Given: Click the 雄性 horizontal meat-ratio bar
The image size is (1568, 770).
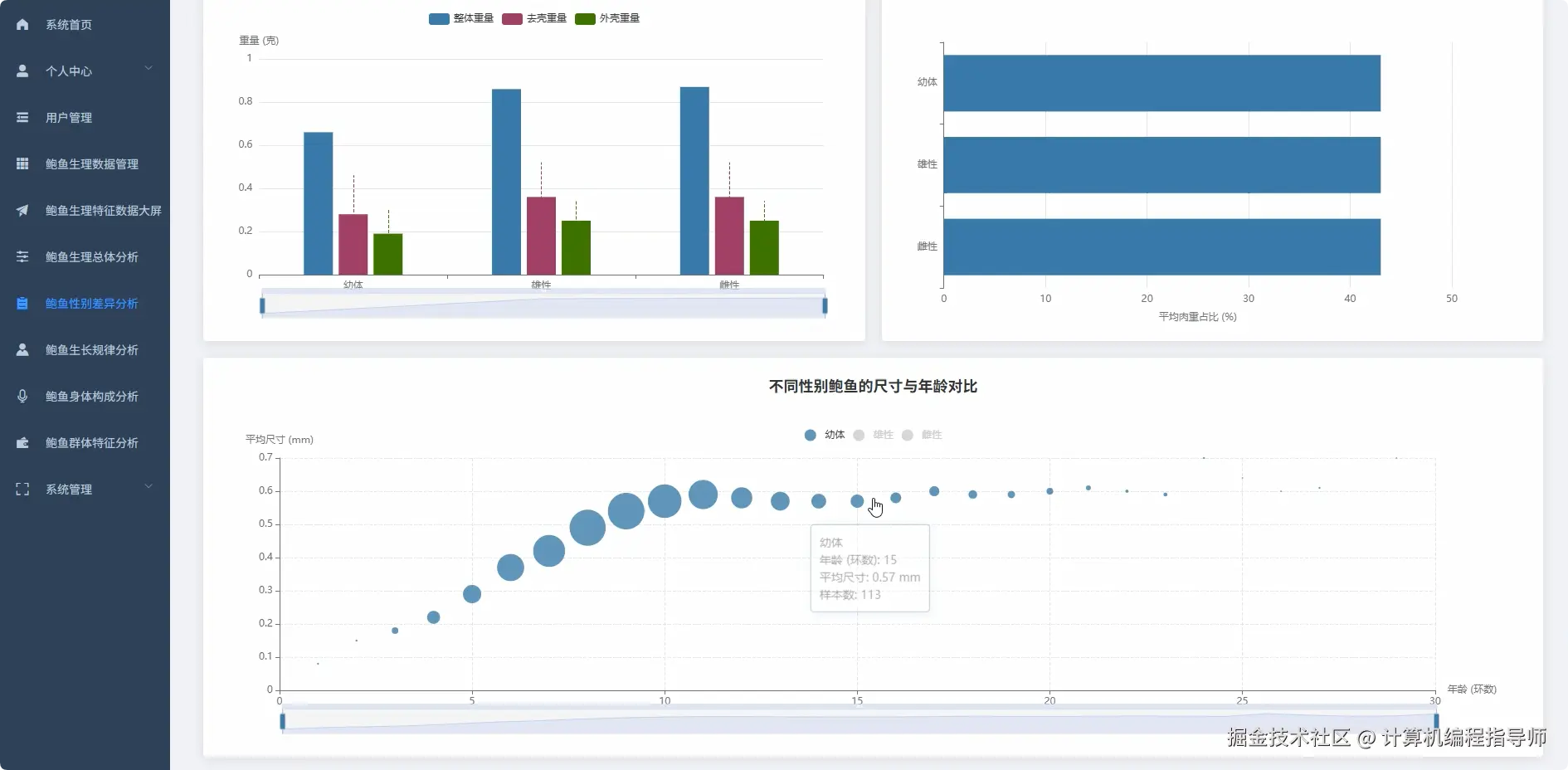Looking at the screenshot, I should [x=1161, y=165].
